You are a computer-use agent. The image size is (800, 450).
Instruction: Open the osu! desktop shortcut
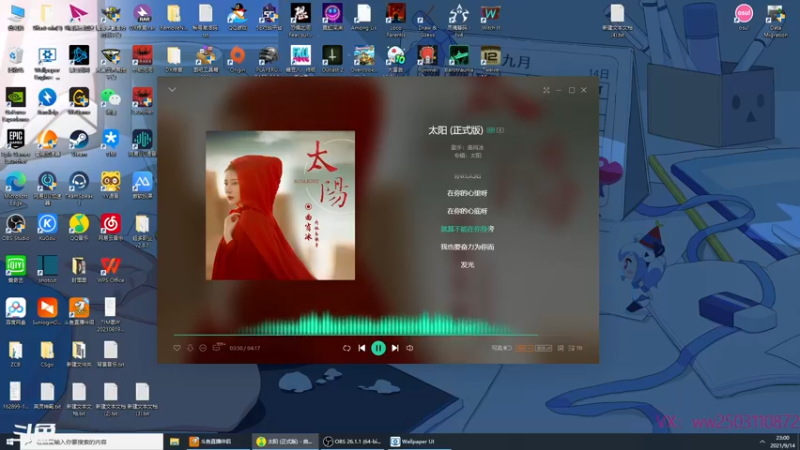pyautogui.click(x=743, y=17)
